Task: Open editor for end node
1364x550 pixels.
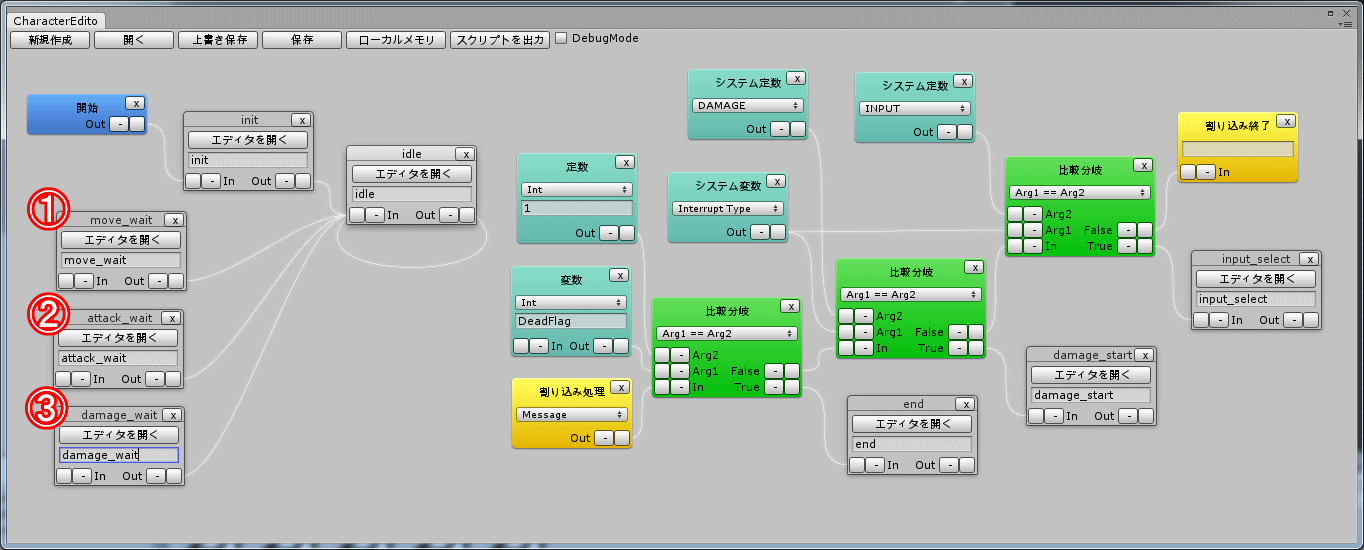Action: tap(911, 424)
